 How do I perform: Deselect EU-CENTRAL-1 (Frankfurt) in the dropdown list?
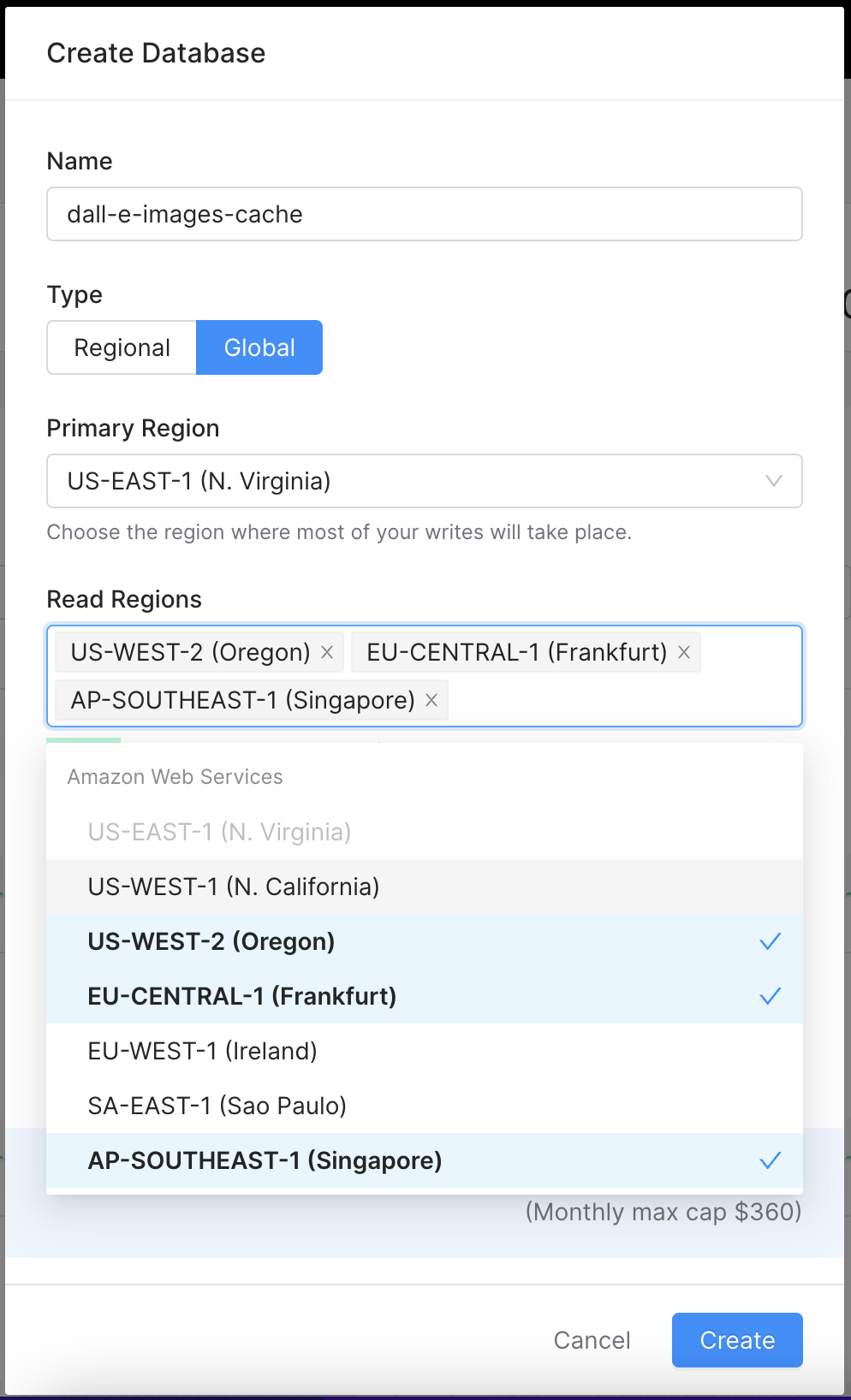point(242,996)
